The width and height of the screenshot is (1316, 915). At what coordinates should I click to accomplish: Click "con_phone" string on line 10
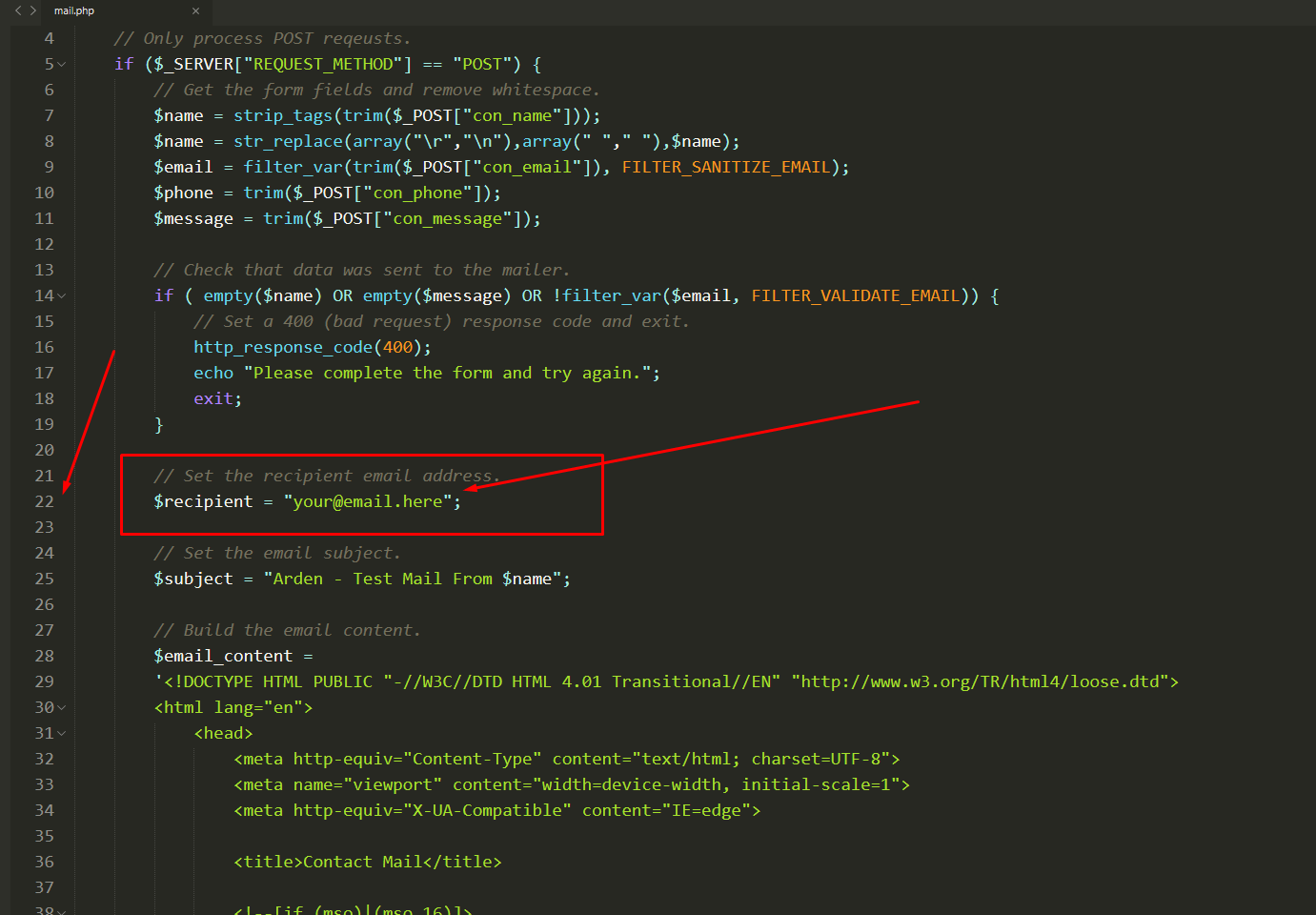417,193
